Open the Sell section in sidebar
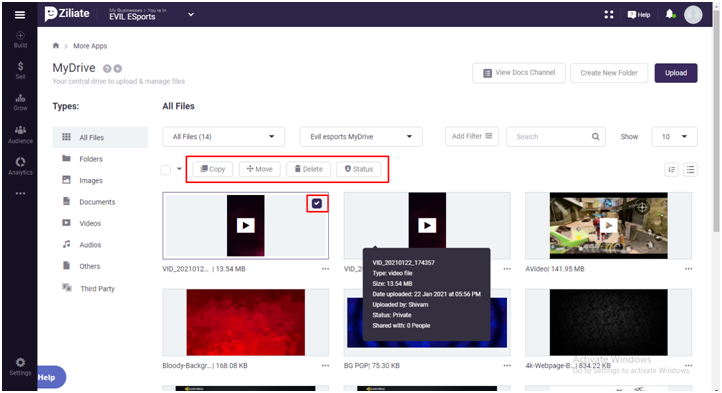This screenshot has height=393, width=722. click(20, 70)
